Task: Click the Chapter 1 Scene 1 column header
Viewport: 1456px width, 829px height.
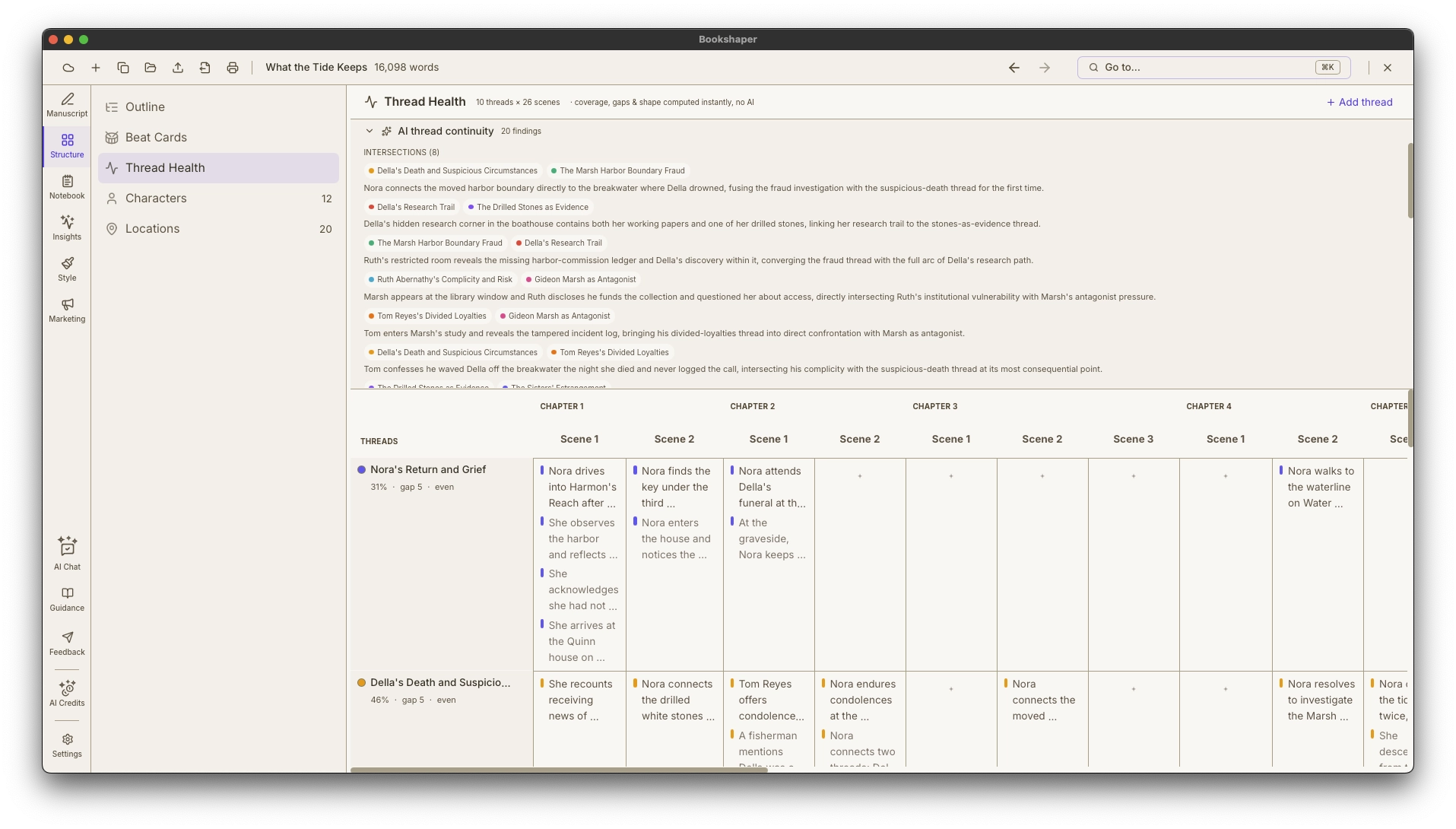Action: (579, 440)
